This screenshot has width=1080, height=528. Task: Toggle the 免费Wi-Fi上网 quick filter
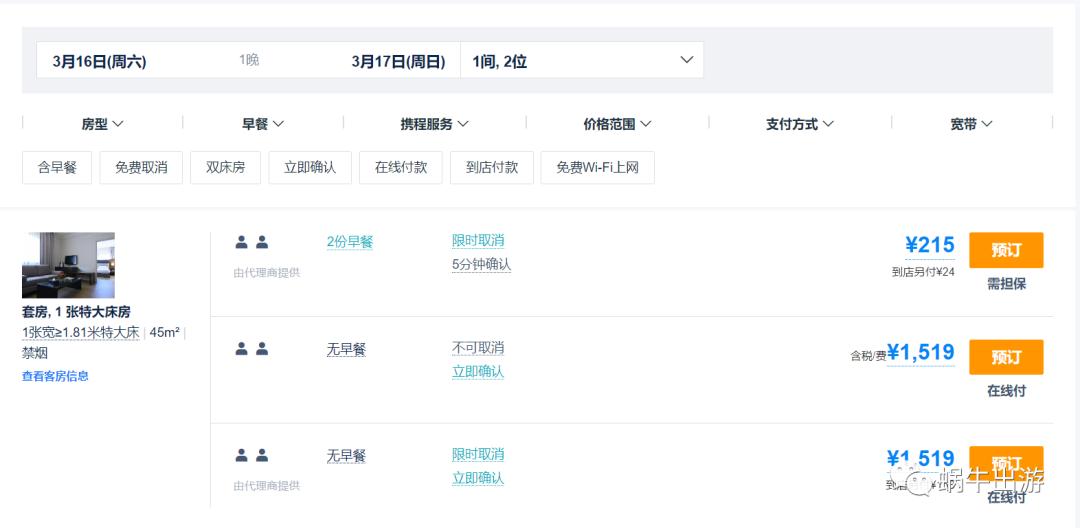click(598, 167)
